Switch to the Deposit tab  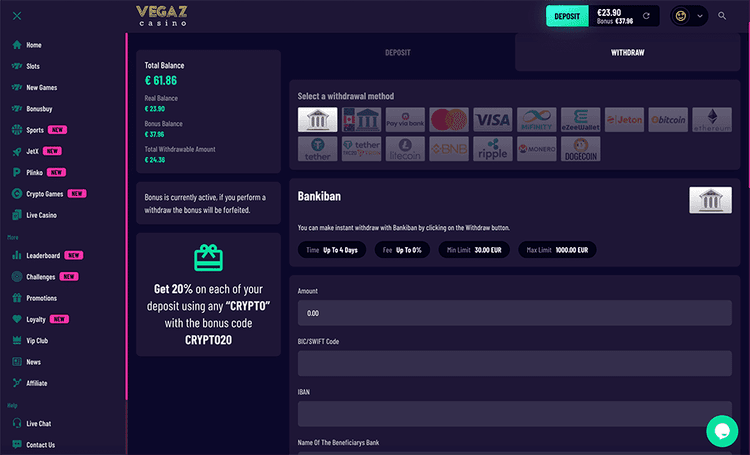397,53
